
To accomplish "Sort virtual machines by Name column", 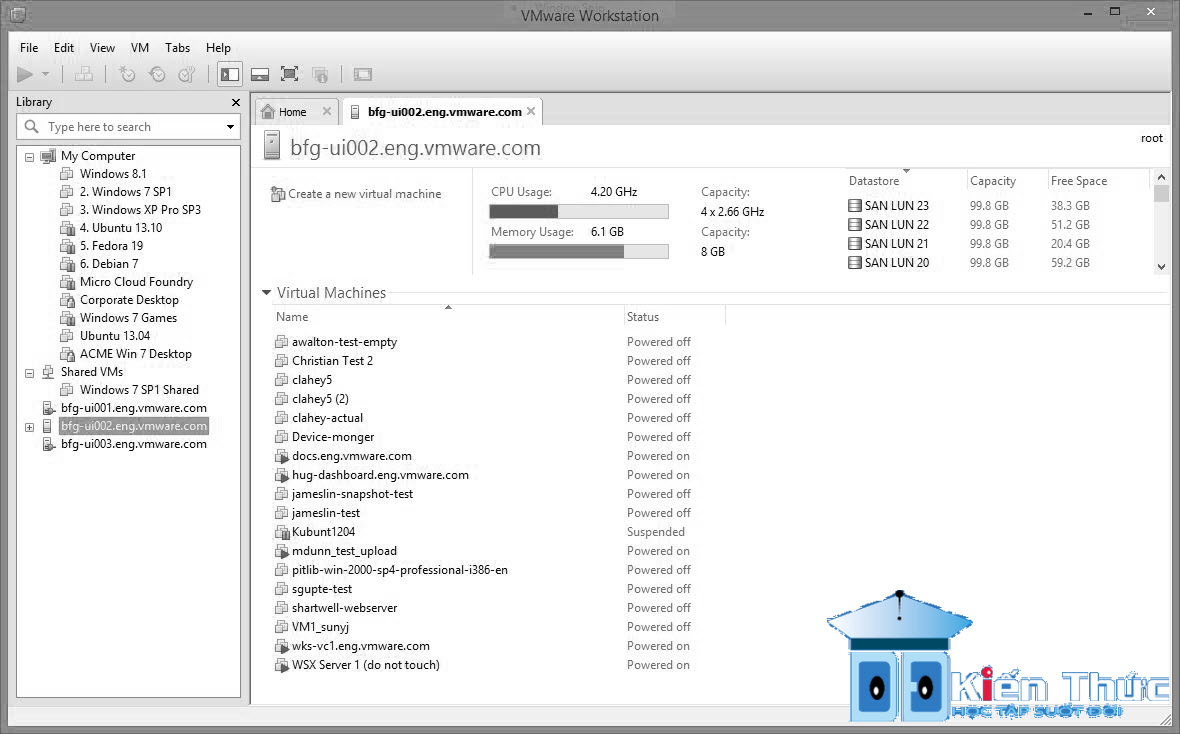I will [x=292, y=317].
